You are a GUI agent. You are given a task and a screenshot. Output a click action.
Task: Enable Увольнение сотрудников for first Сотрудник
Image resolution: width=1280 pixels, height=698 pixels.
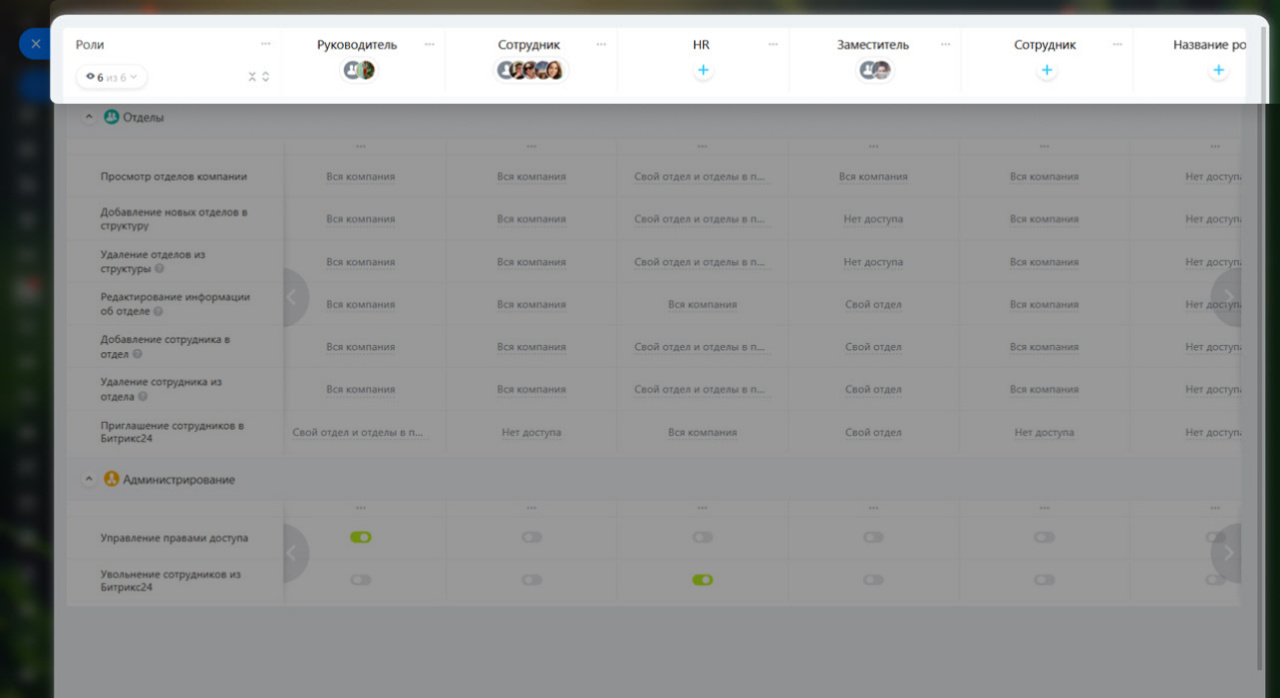coord(531,580)
